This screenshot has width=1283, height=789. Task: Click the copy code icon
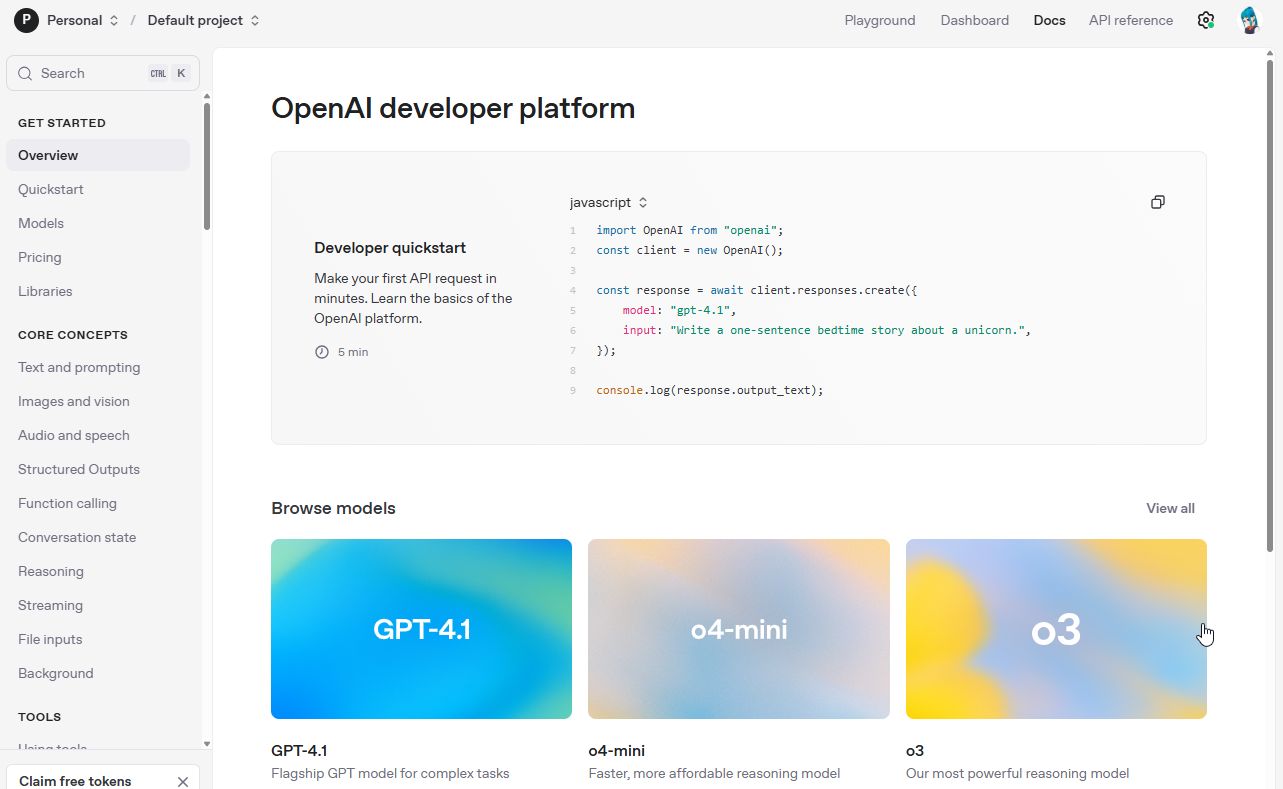tap(1157, 202)
